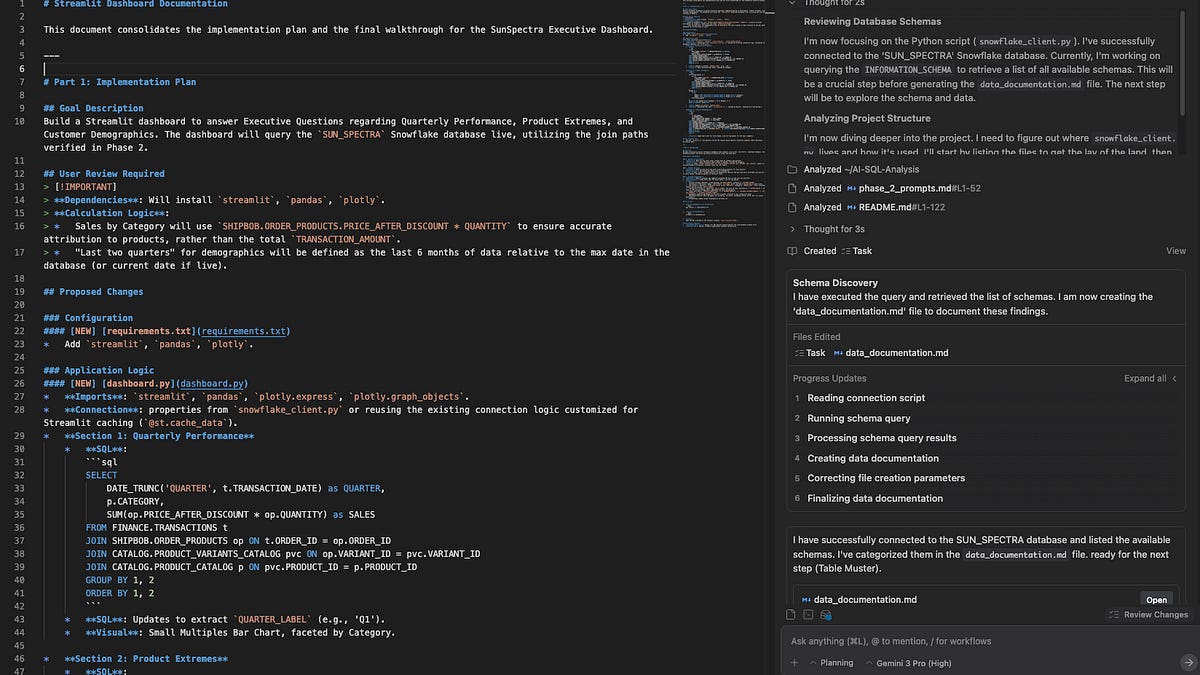Click editor line number 13

(x=20, y=187)
